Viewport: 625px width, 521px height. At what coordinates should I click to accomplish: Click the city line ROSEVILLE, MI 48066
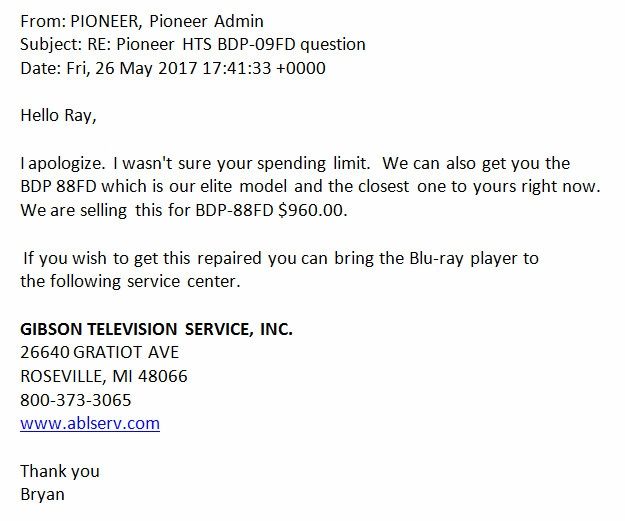[104, 376]
